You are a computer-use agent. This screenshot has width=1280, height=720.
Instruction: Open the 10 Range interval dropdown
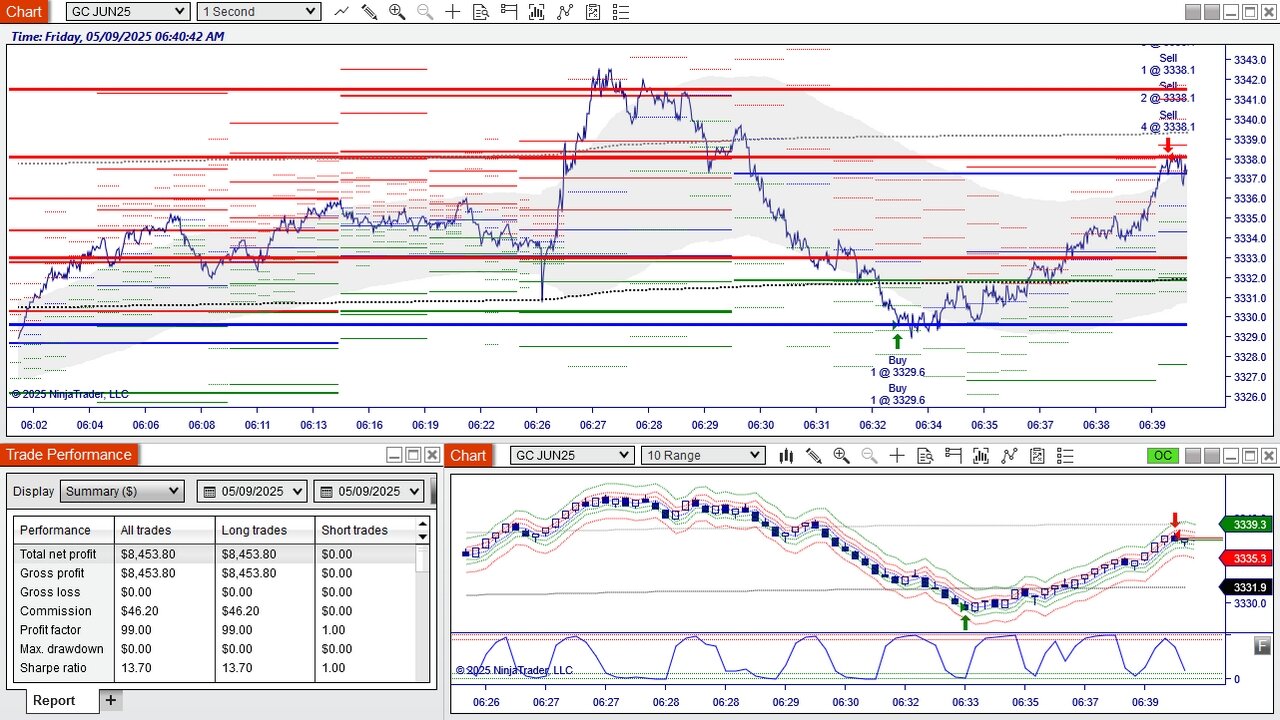703,455
